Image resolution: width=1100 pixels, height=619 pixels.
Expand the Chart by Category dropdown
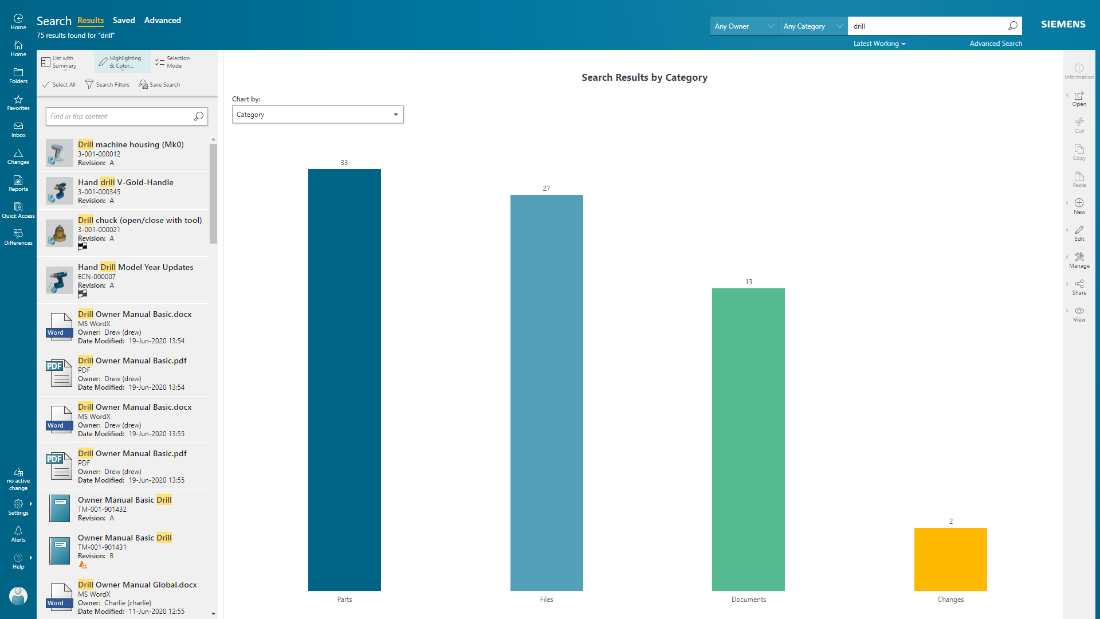(317, 115)
